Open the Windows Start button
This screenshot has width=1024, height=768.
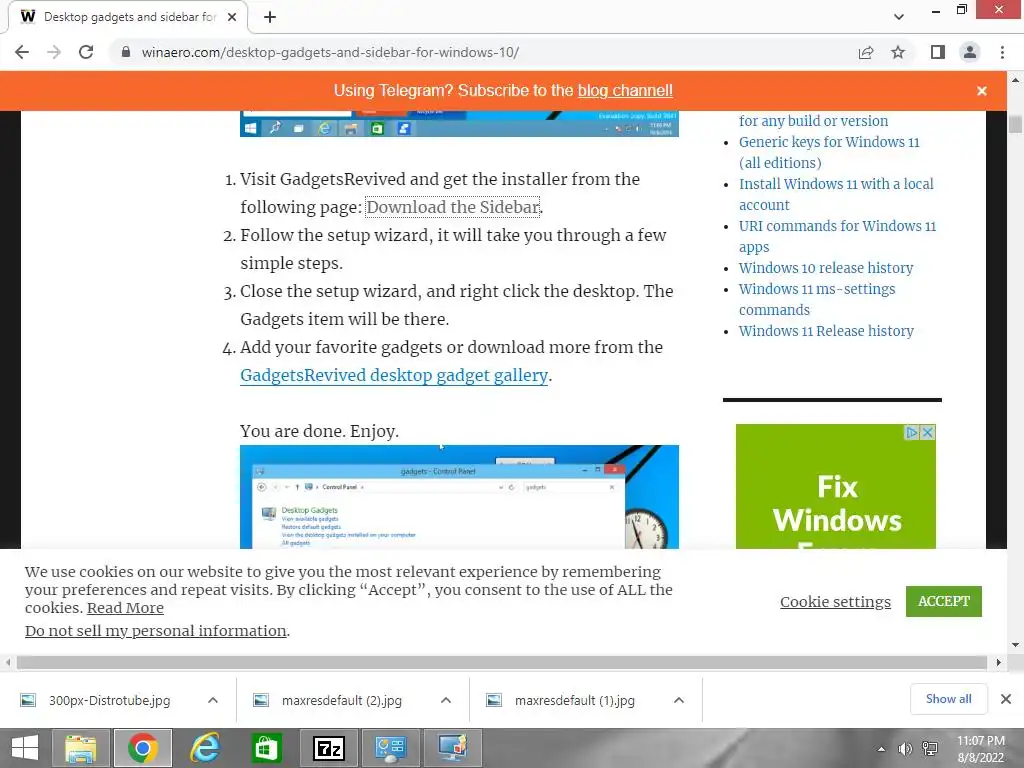click(25, 748)
